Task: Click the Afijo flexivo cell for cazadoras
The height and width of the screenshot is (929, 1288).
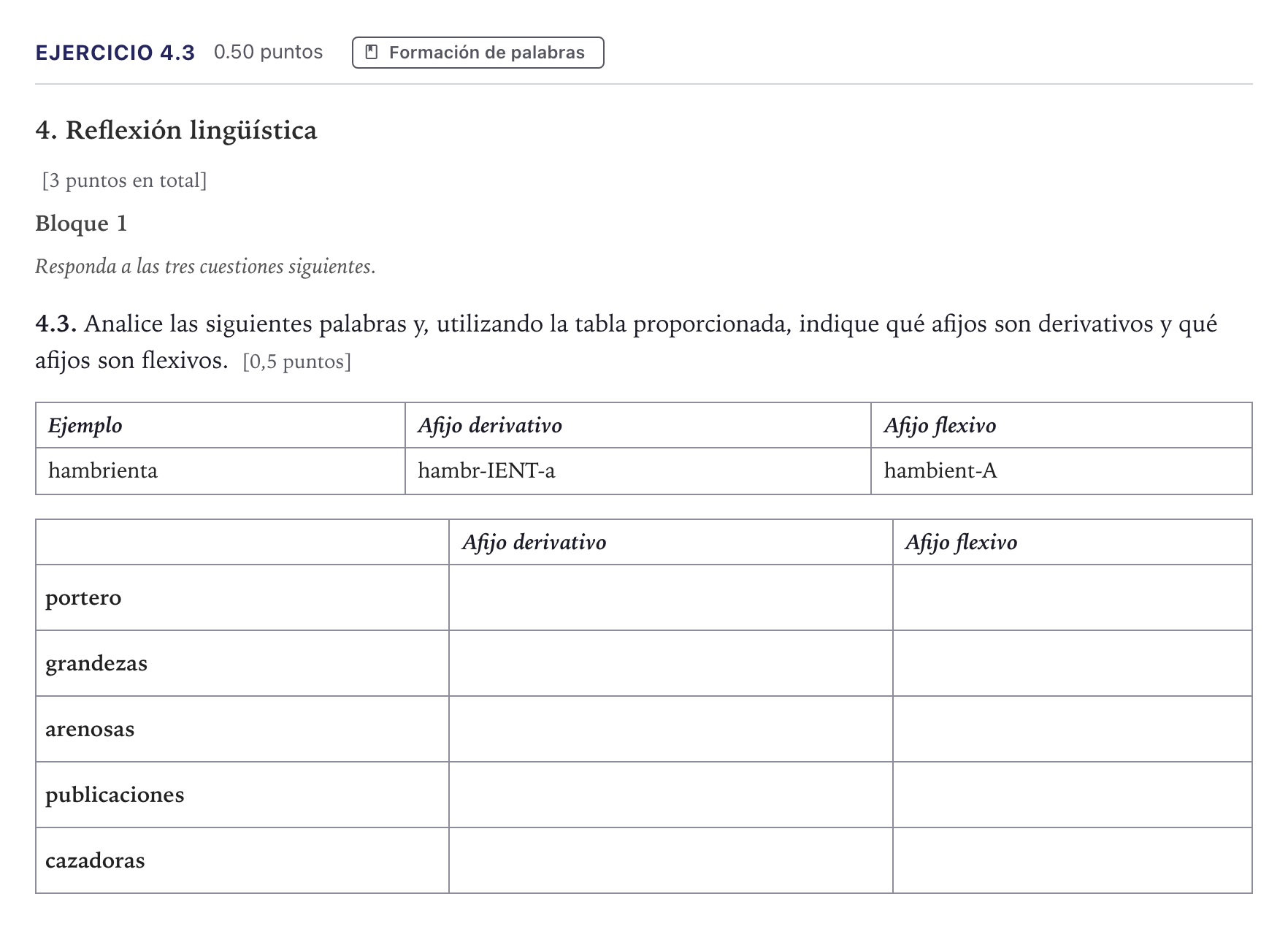Action: (x=1073, y=860)
